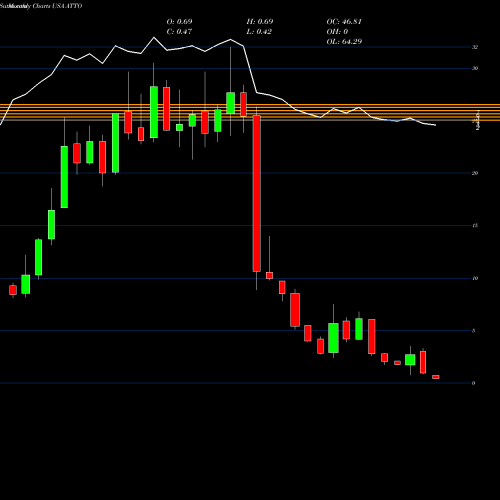Select the first small red candle at far left

13,290
